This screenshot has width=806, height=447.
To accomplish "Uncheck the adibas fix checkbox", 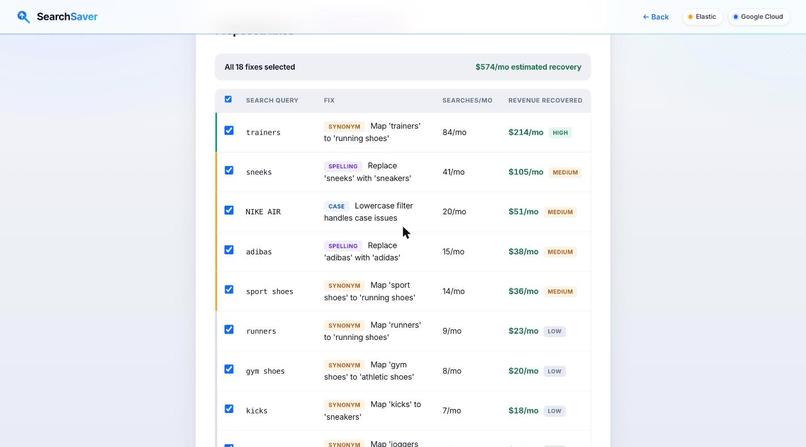I will pos(229,250).
